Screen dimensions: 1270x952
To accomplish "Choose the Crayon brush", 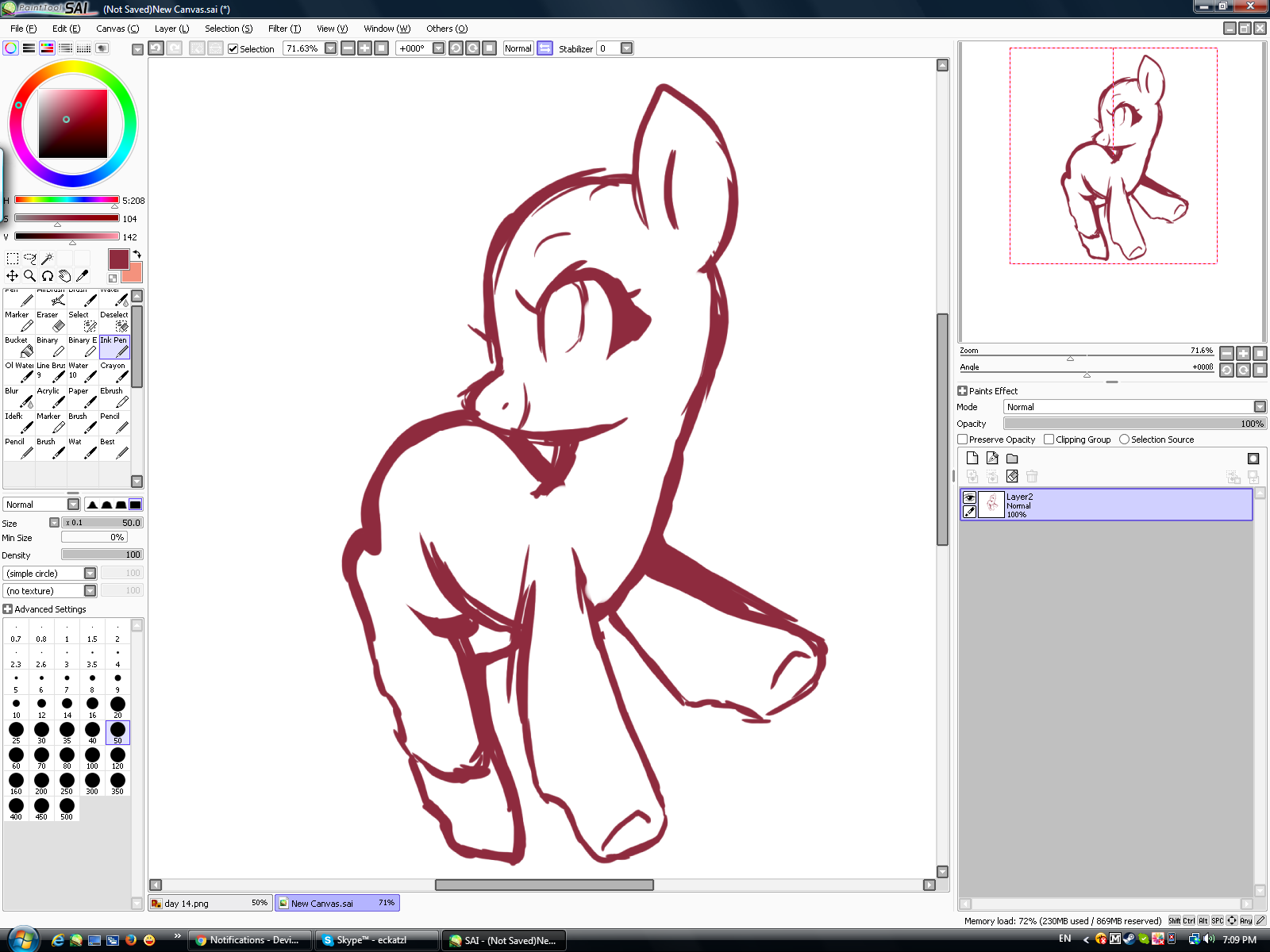I will (x=114, y=372).
